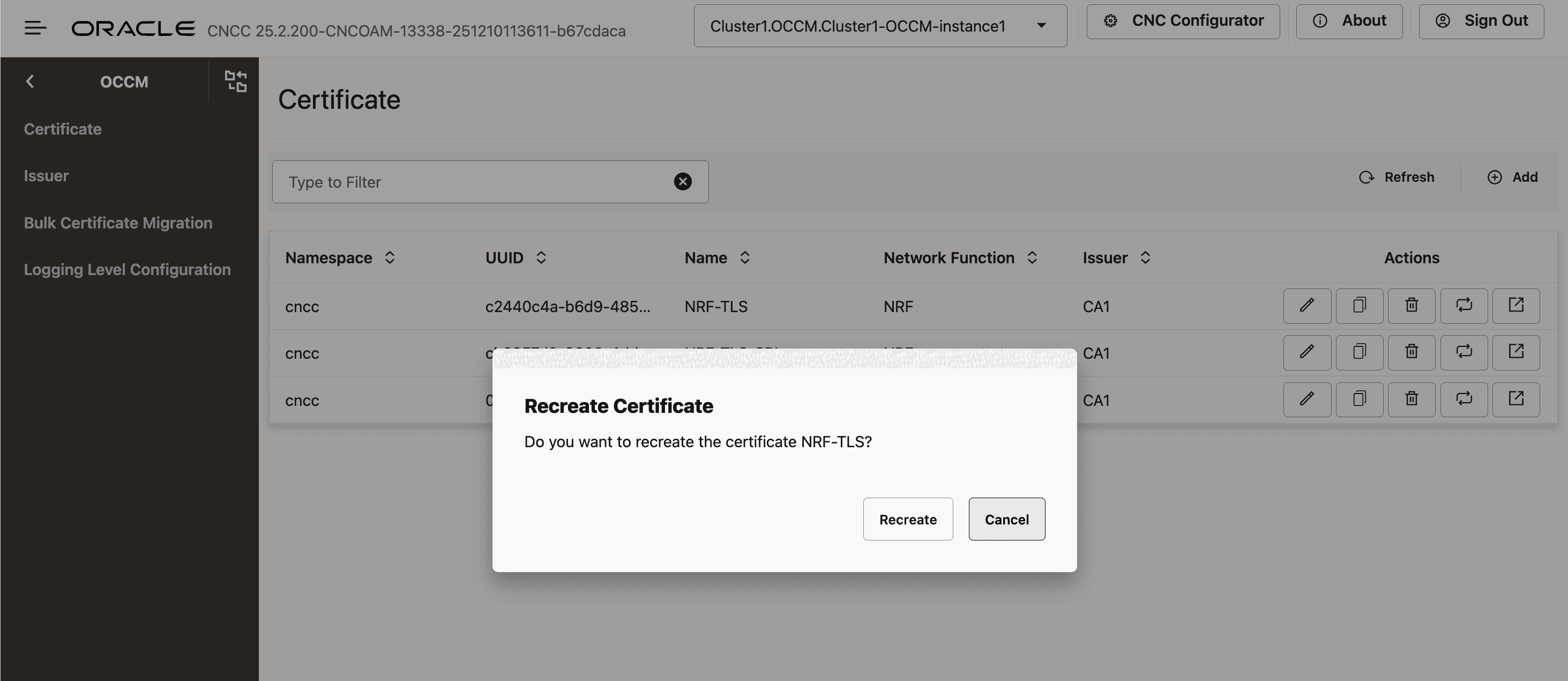
Task: Click the About button
Action: (1349, 21)
